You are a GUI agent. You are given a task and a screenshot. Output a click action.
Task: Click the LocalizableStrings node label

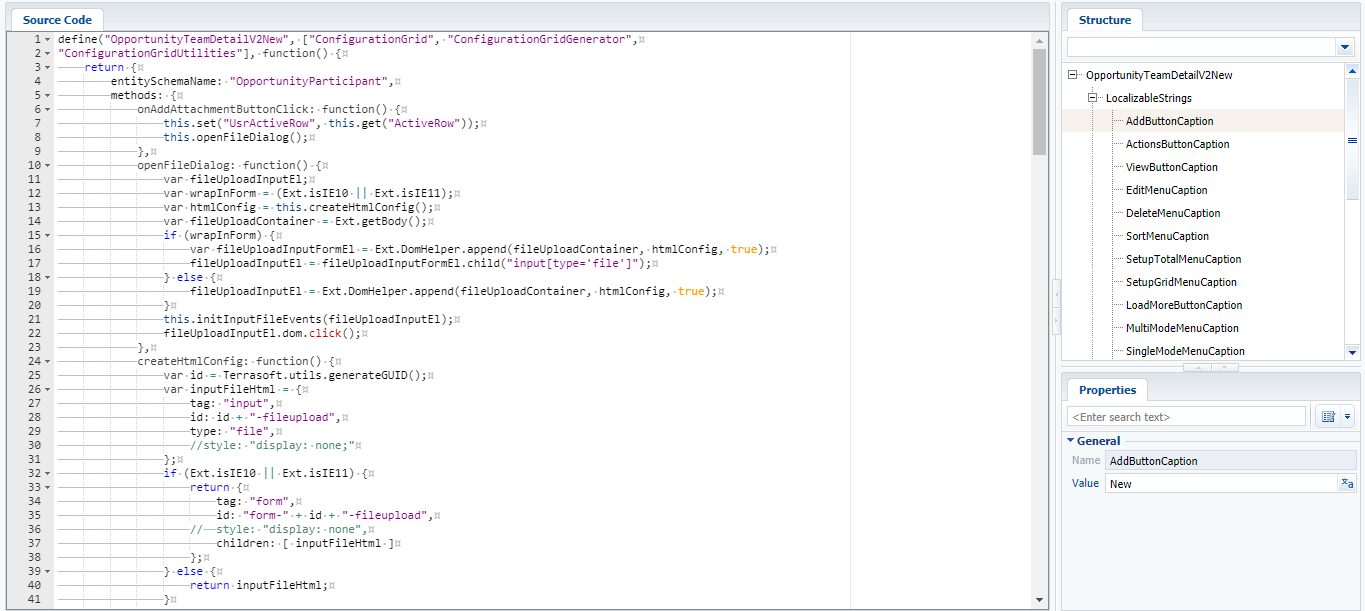[x=1148, y=98]
